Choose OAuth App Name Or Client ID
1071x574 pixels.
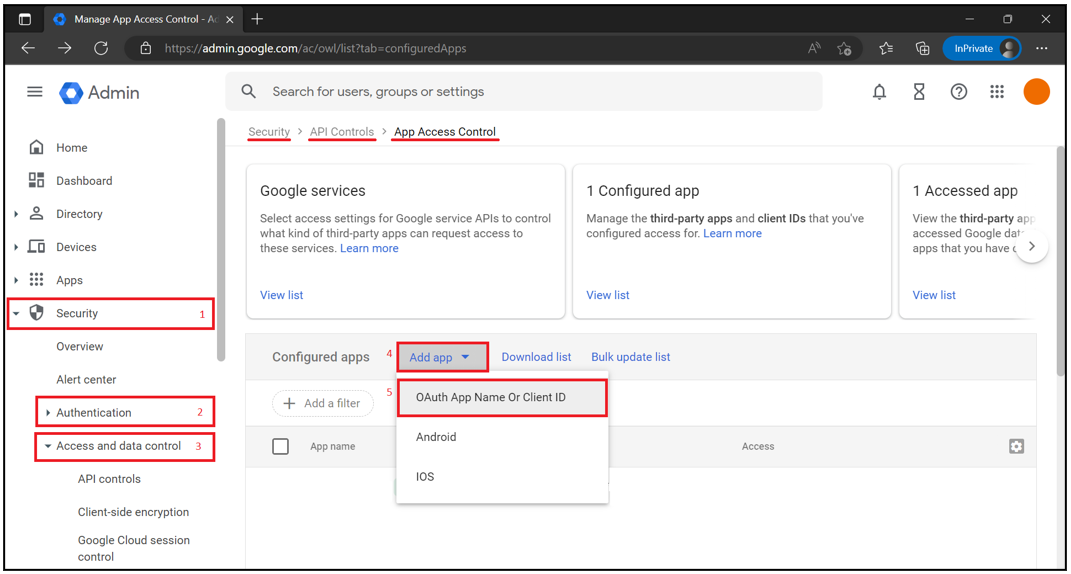pyautogui.click(x=502, y=398)
